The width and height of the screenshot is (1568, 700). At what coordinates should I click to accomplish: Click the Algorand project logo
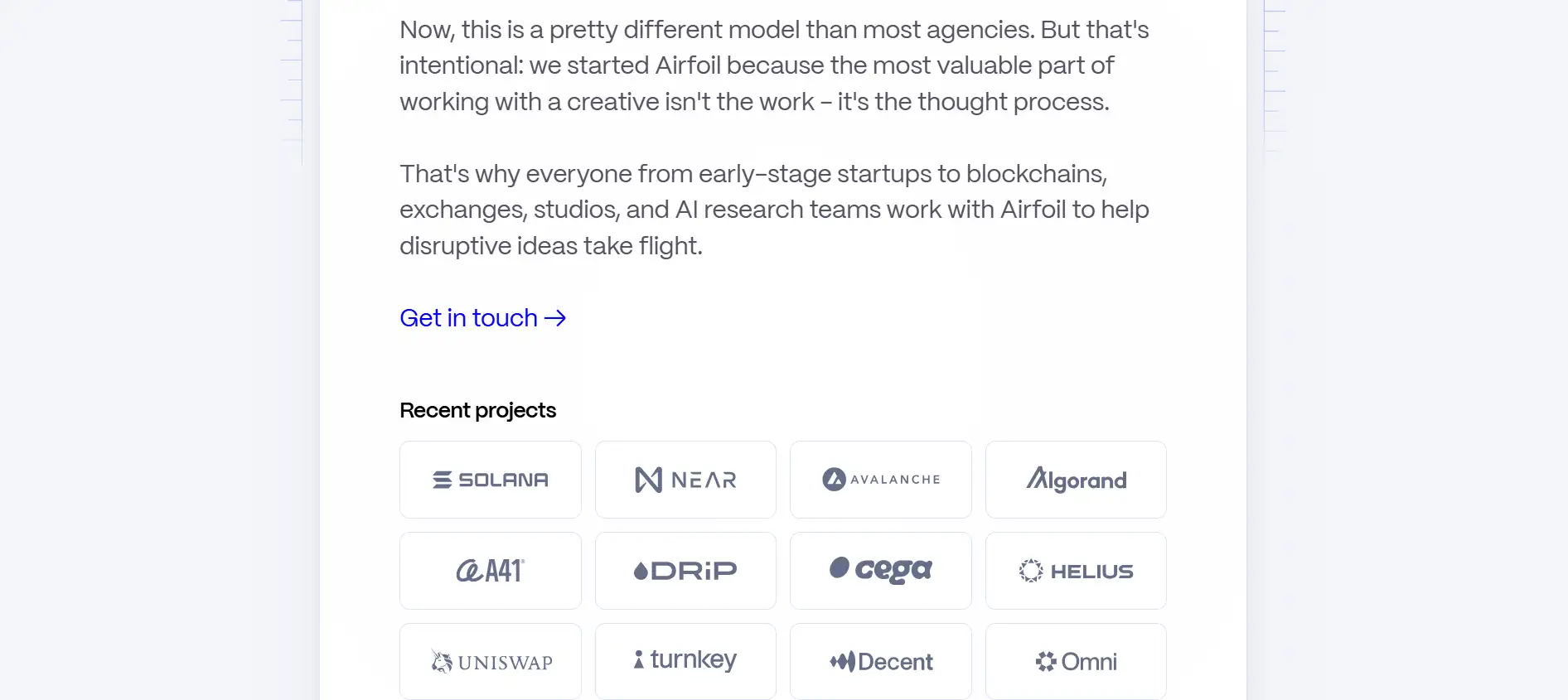1076,480
